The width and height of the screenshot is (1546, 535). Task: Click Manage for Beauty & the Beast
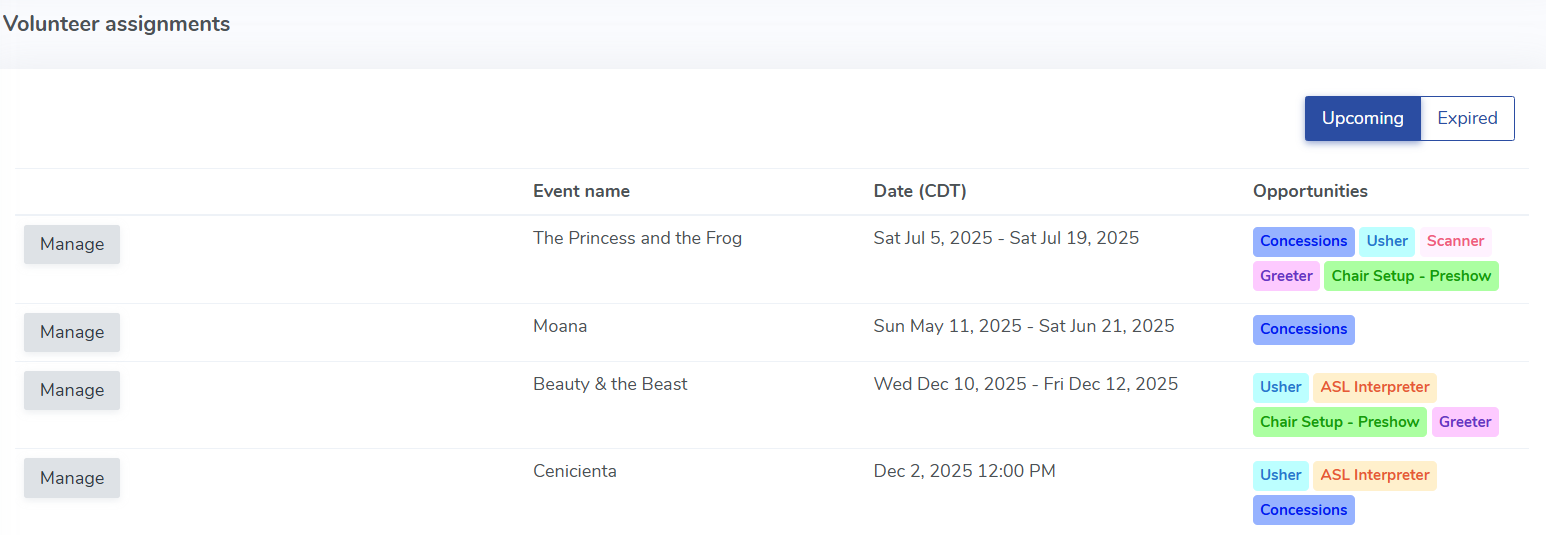coord(72,390)
